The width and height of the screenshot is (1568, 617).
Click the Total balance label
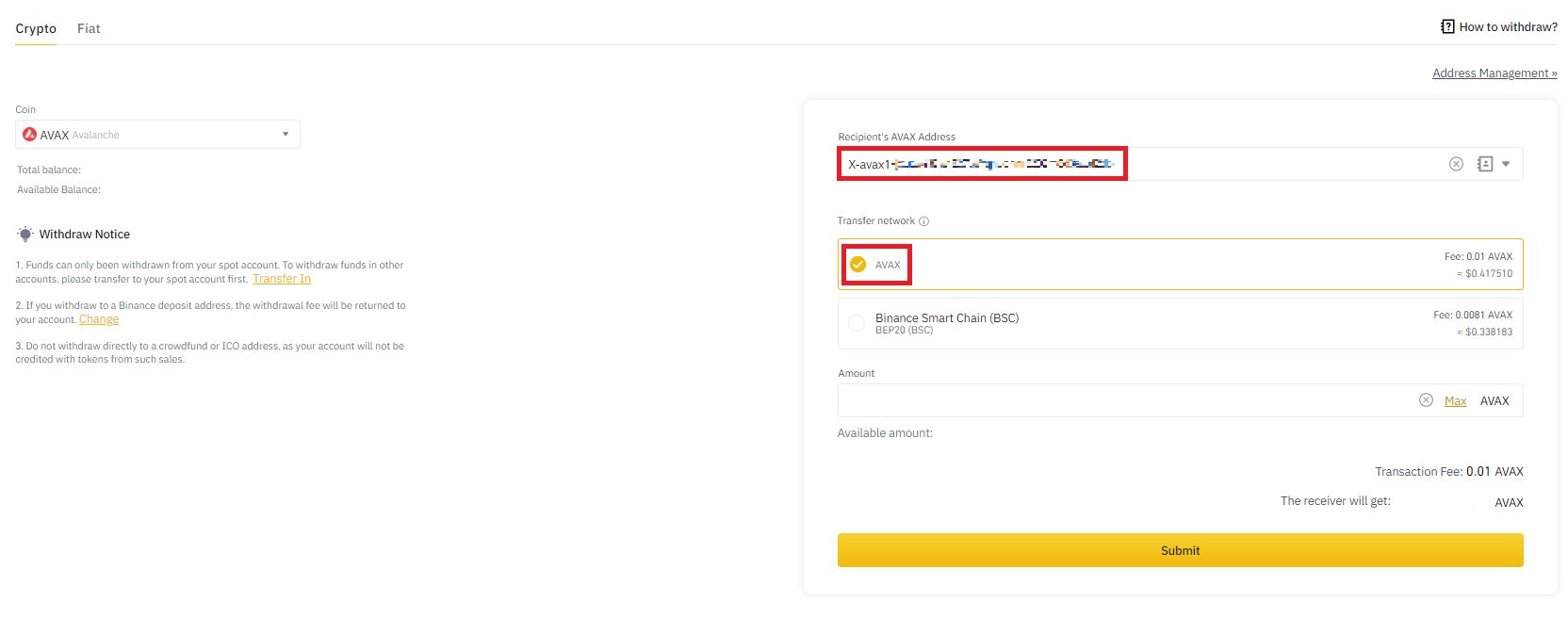(x=49, y=170)
